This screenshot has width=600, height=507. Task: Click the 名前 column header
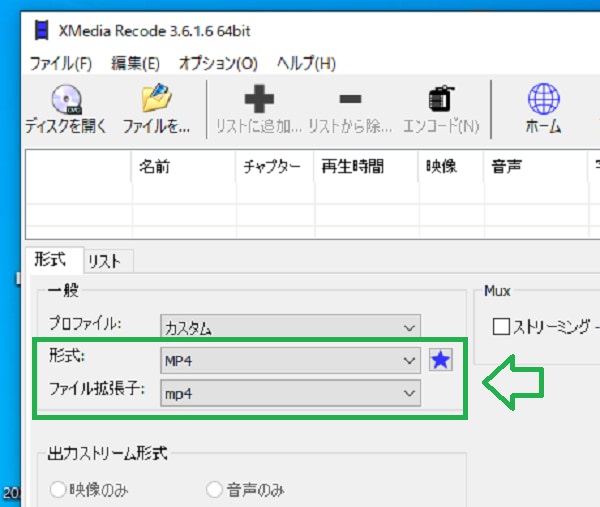[x=183, y=166]
